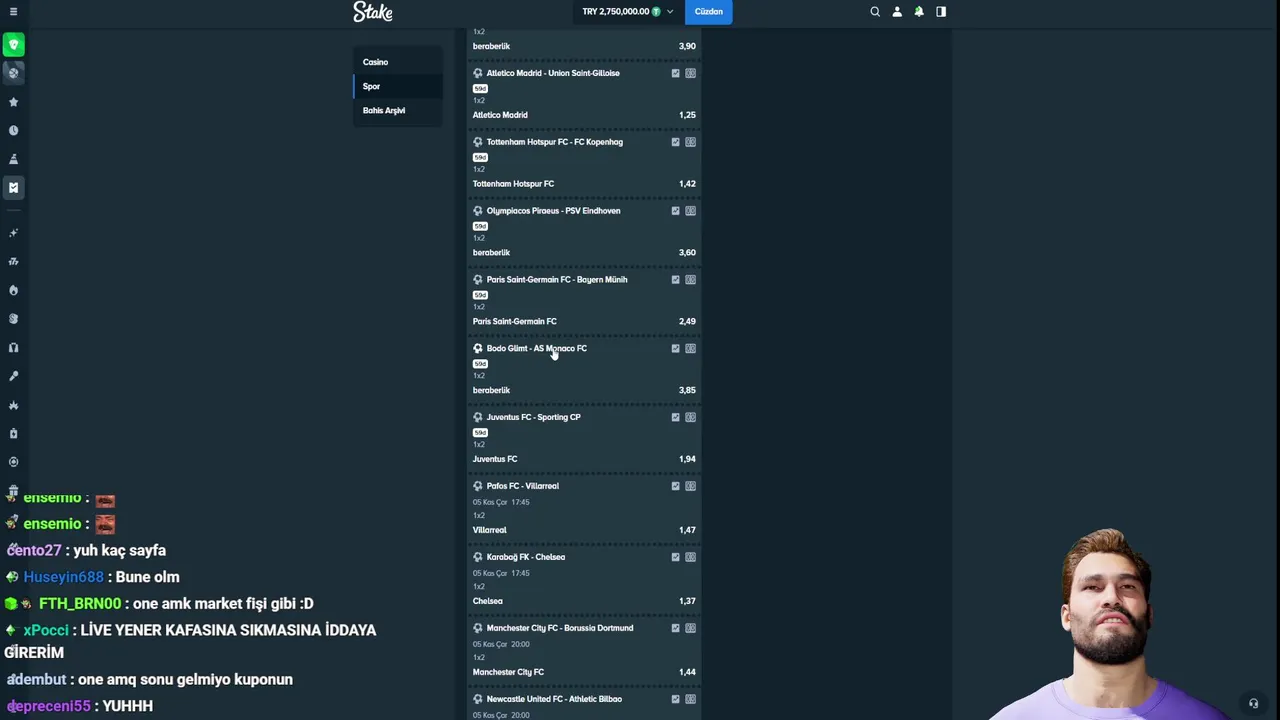Toggle the side panel layout icon
The width and height of the screenshot is (1280, 720).
pyautogui.click(x=941, y=12)
